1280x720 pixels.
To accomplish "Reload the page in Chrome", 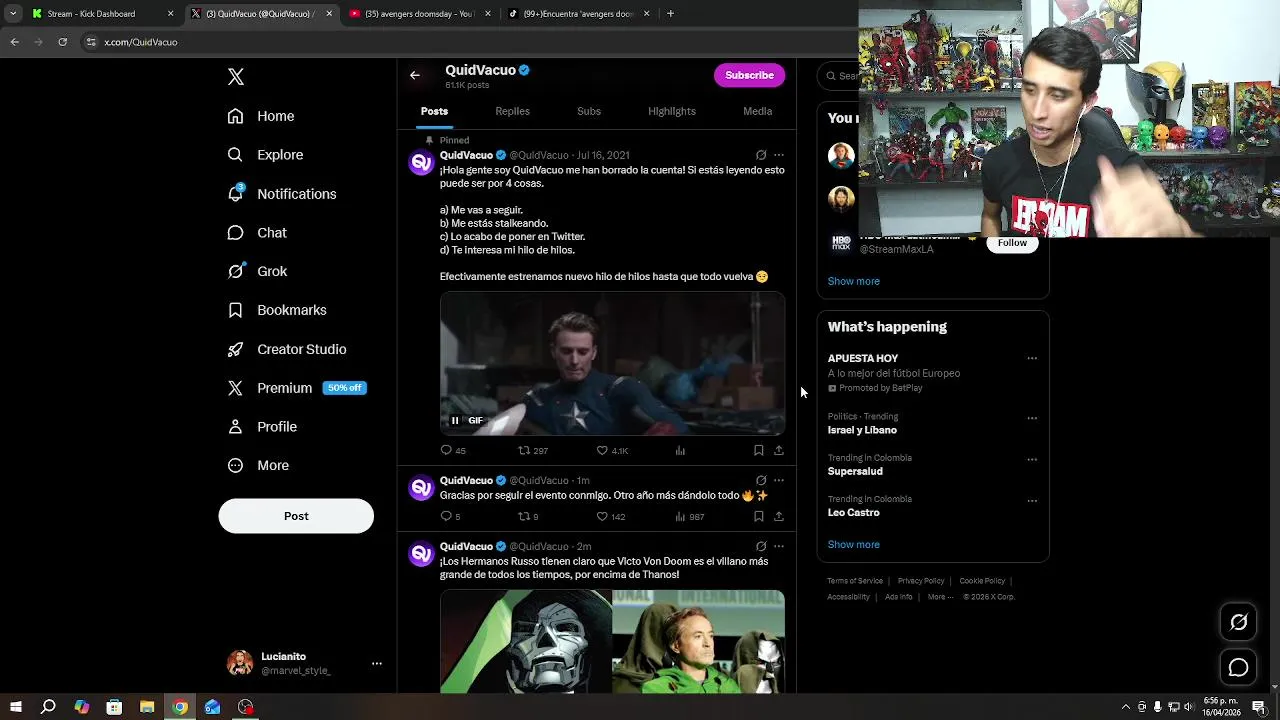I will 62,42.
